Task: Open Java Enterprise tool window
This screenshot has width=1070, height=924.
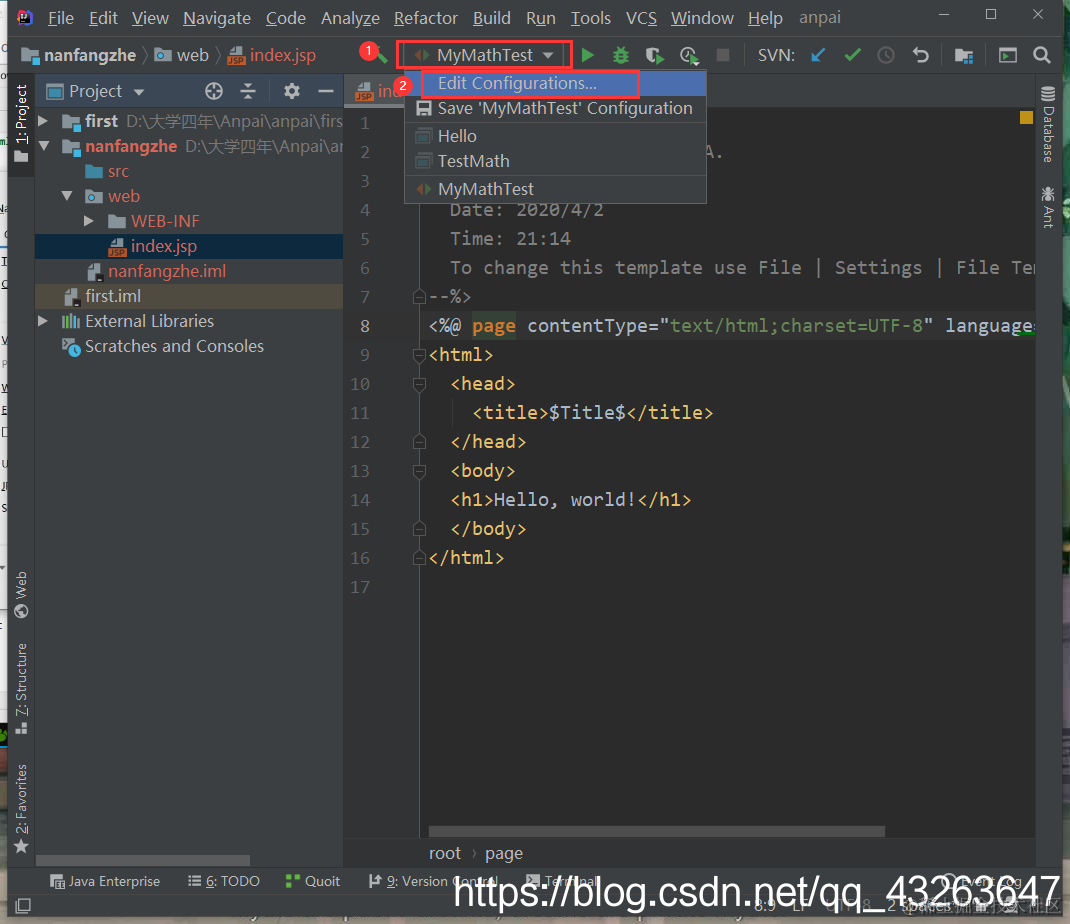Action: click(105, 881)
